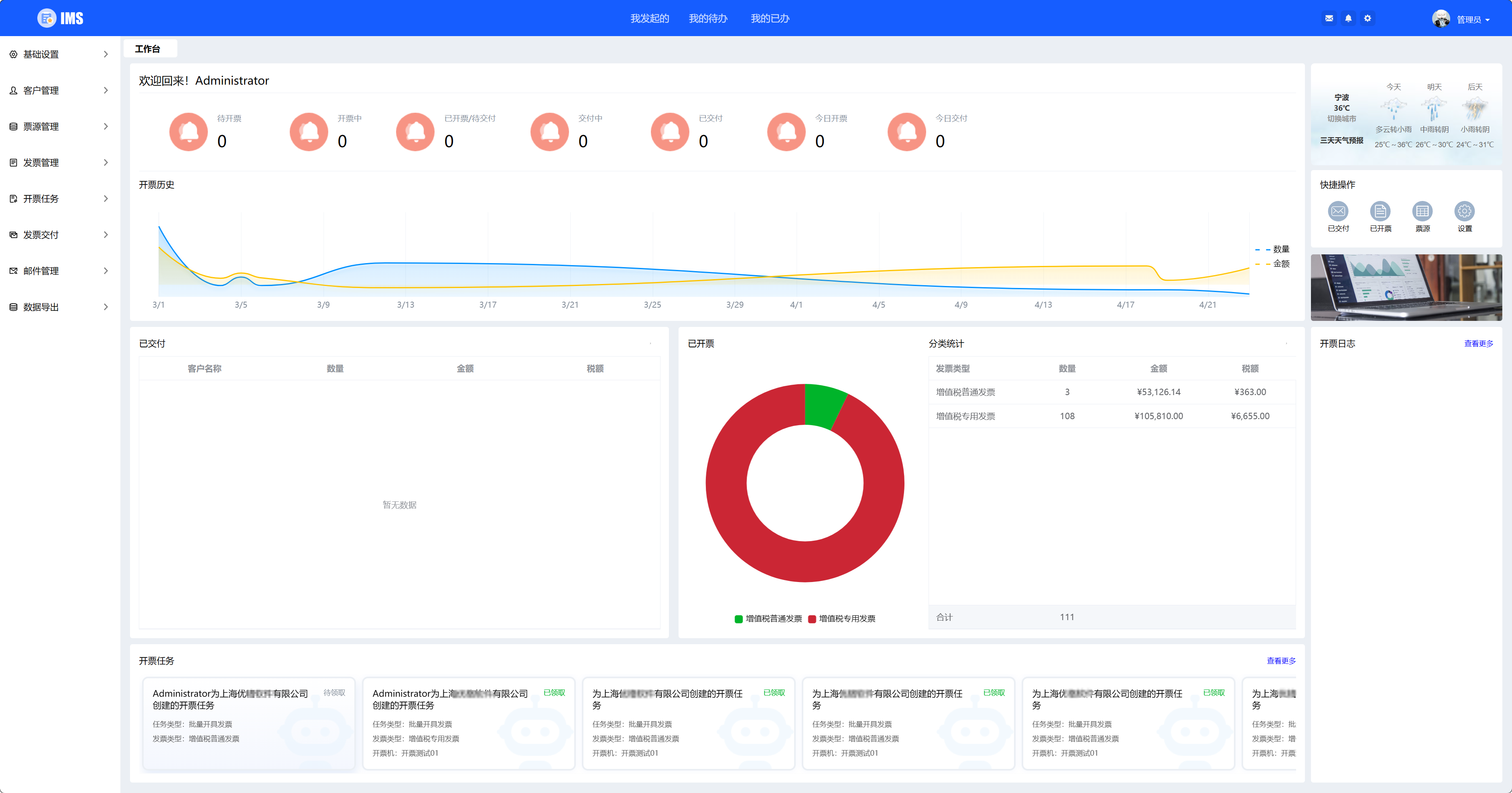
Task: Click the 设置 quick action icon
Action: click(x=1465, y=211)
